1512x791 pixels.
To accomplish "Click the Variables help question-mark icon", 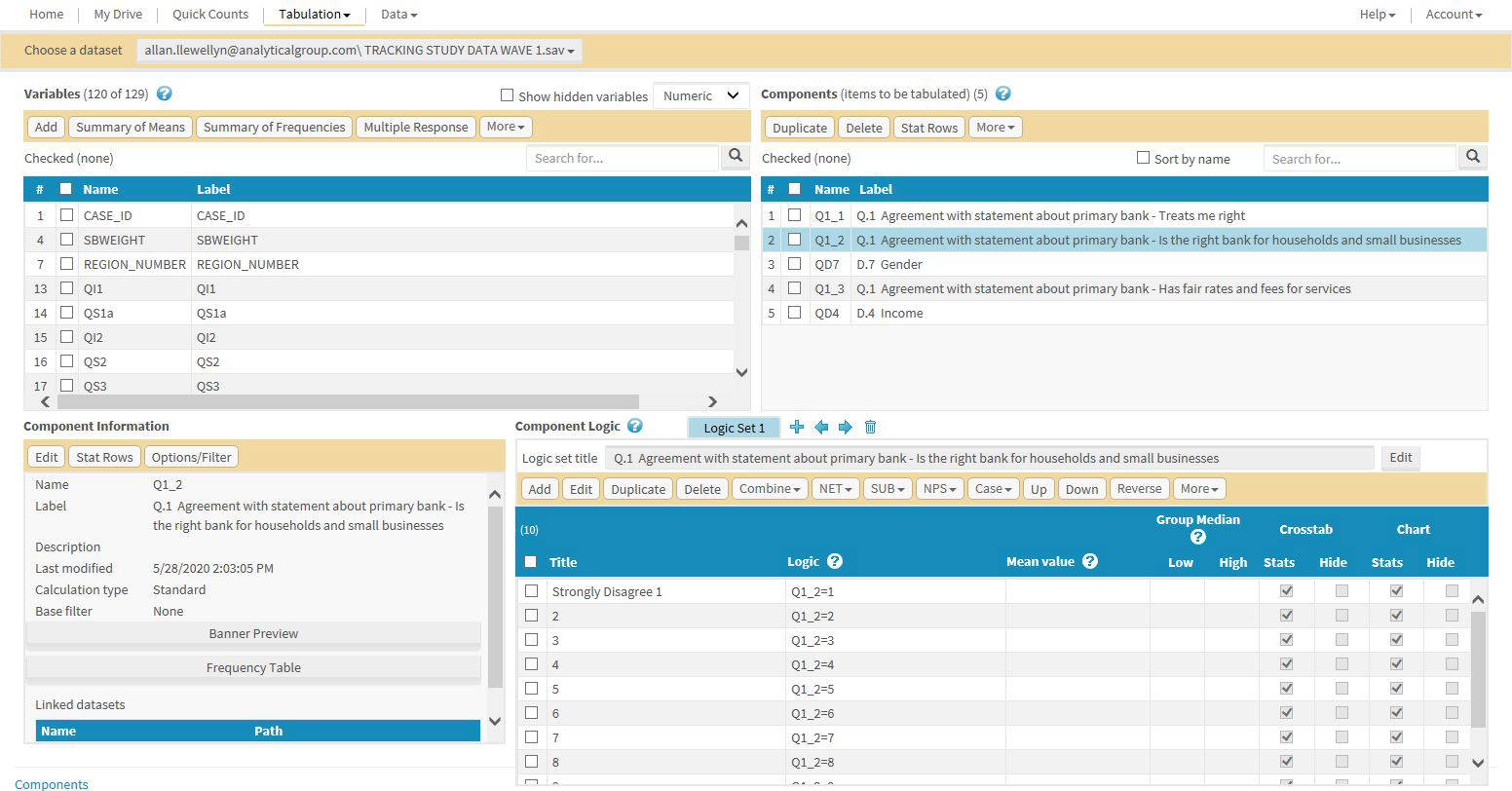I will 165,94.
